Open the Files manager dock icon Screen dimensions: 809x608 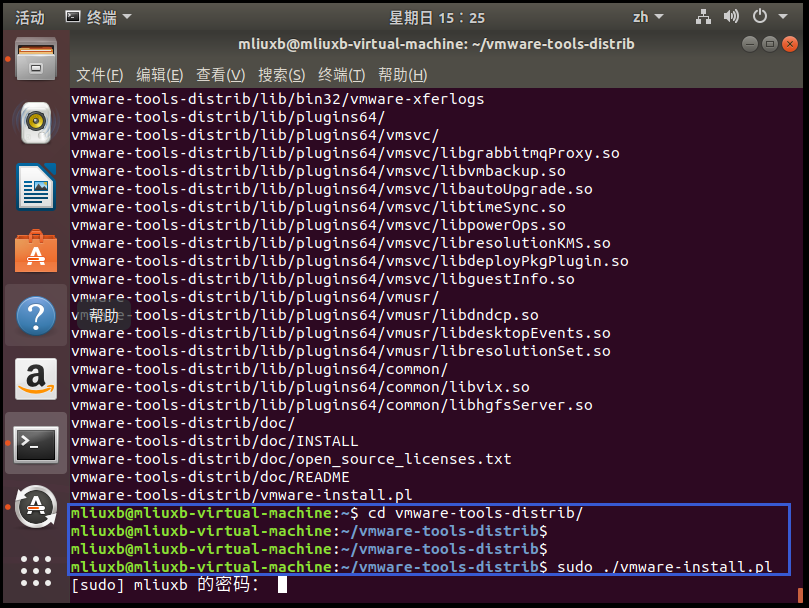36,59
